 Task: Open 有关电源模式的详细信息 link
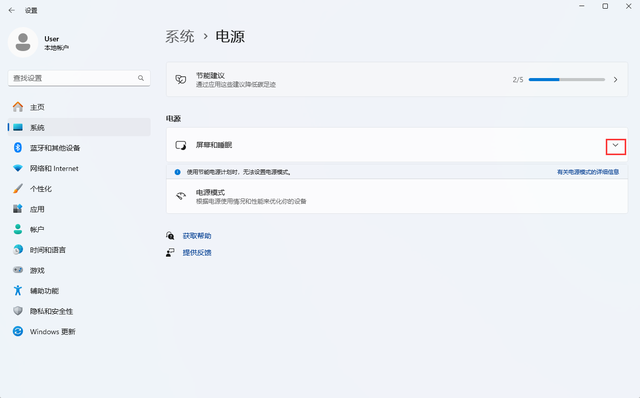588,172
